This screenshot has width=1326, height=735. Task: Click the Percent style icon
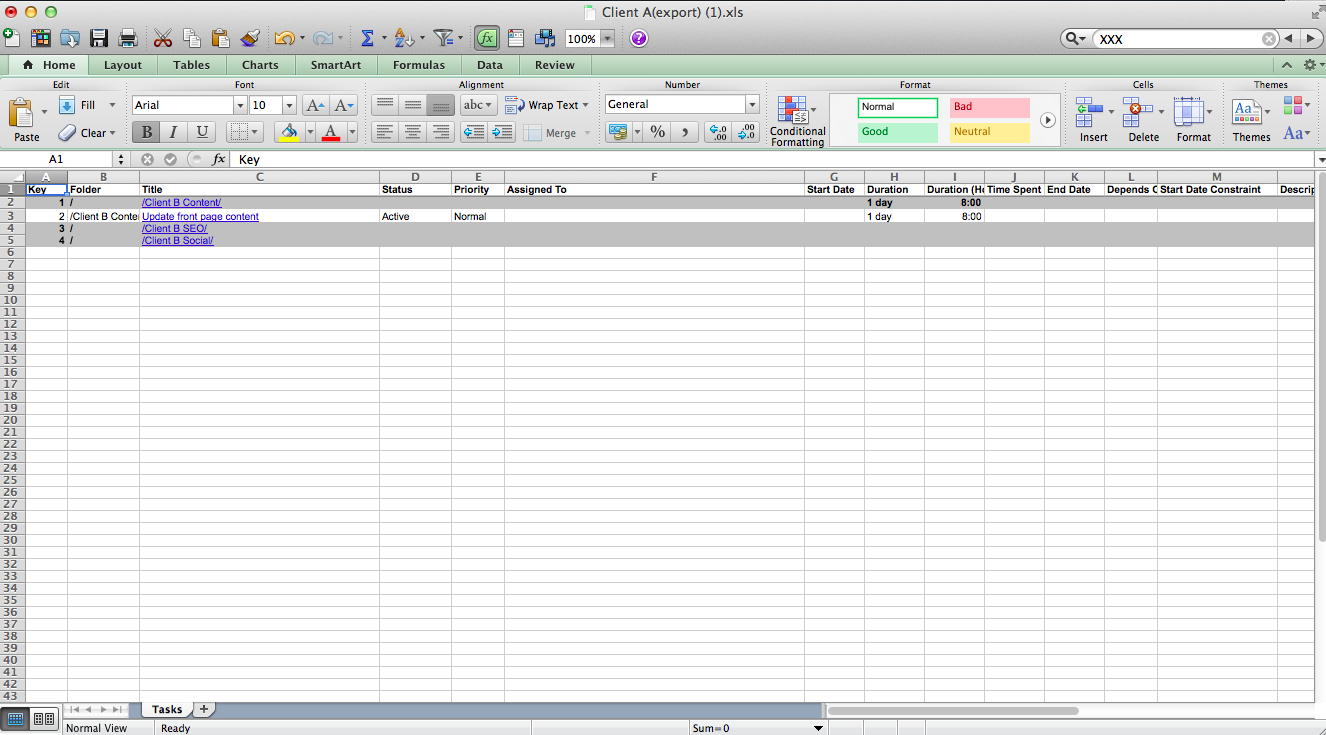[657, 131]
